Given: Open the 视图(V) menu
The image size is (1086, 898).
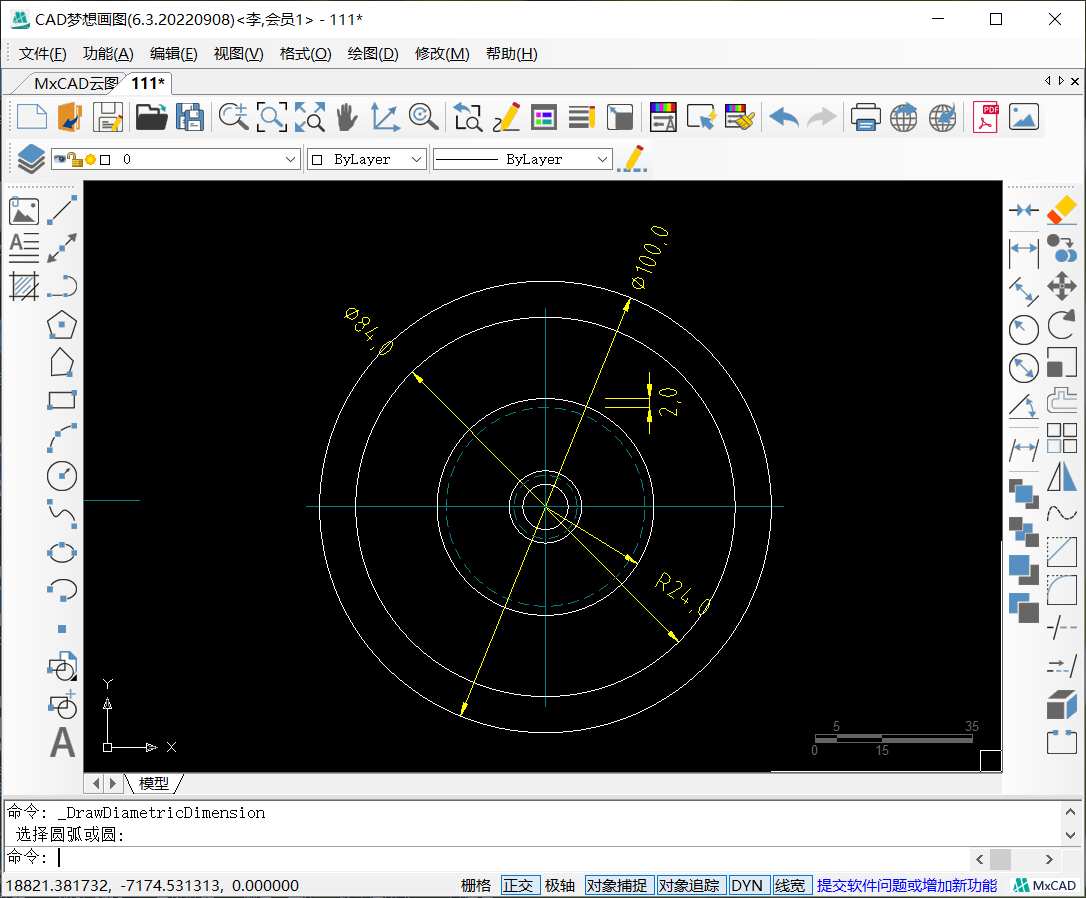Looking at the screenshot, I should 238,54.
